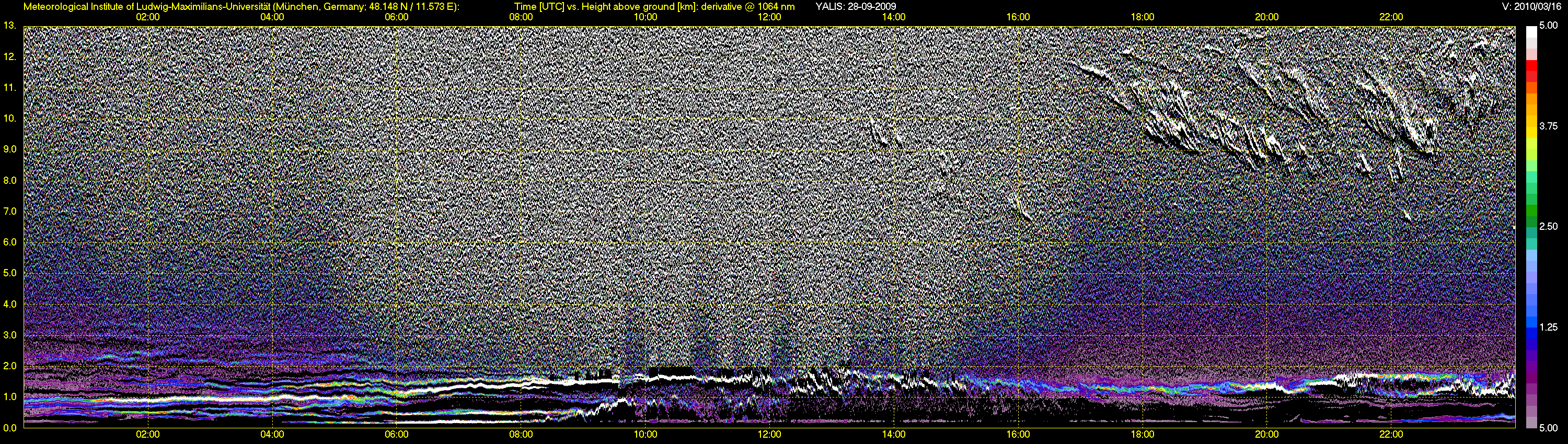Select the 02:00 tick on the top time axis
Screen dimensions: 1568x444
[148, 17]
